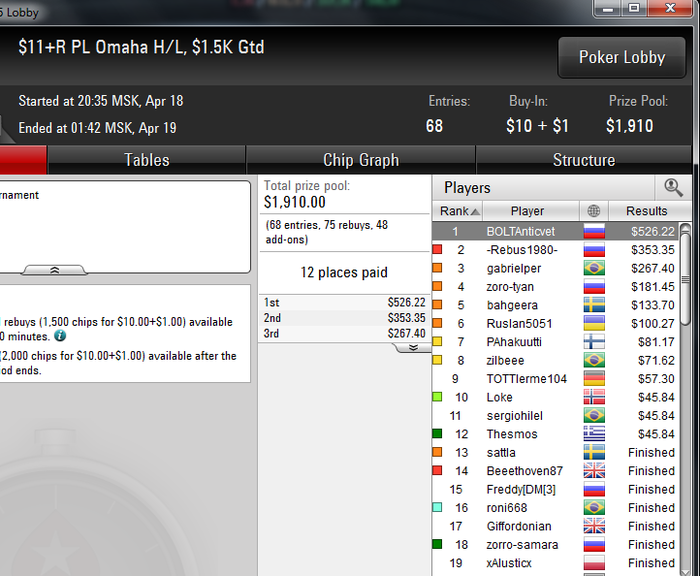Sort players by the Rank column
The height and width of the screenshot is (576, 700).
pos(458,211)
